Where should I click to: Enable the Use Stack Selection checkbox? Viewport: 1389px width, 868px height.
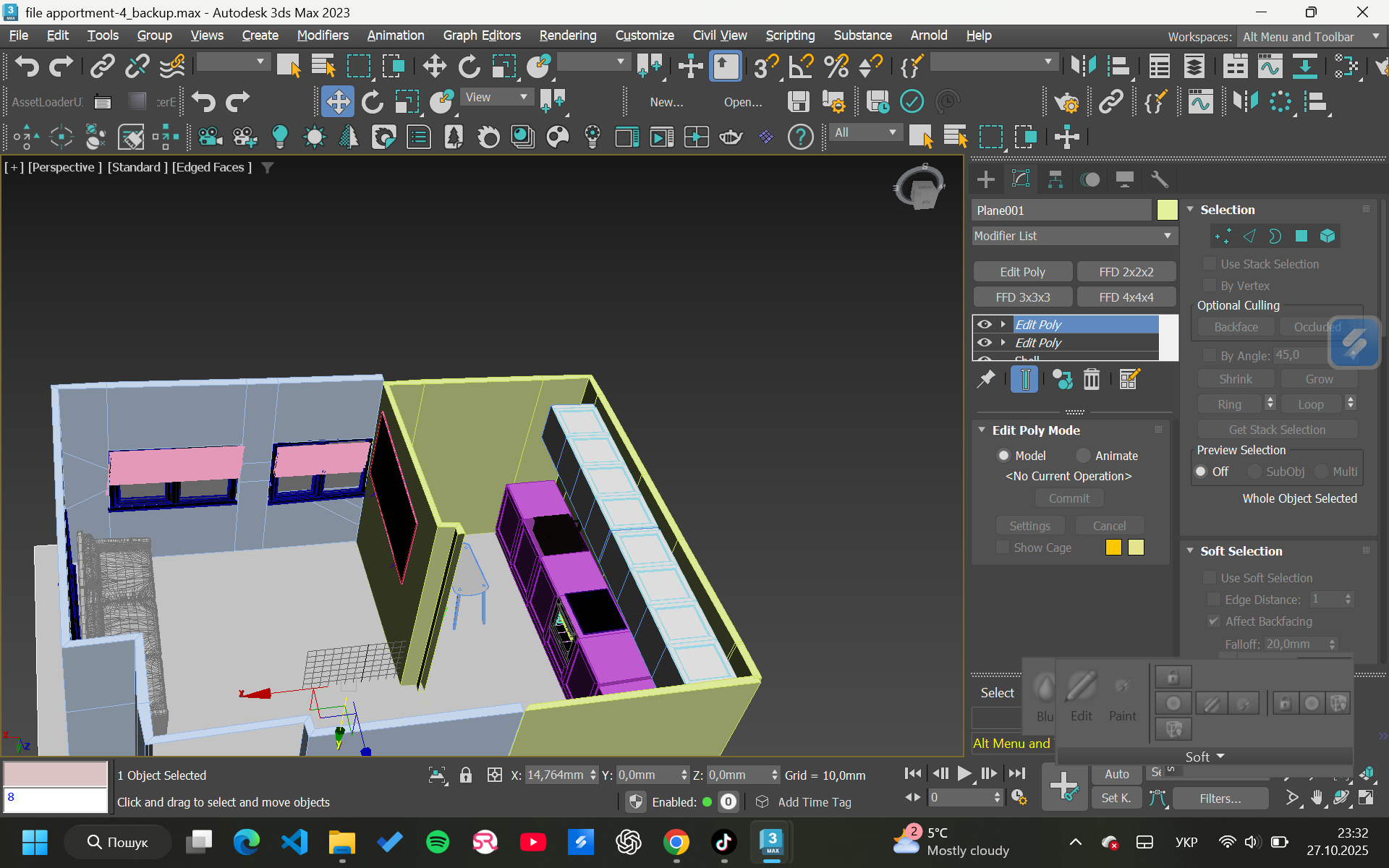(x=1209, y=264)
